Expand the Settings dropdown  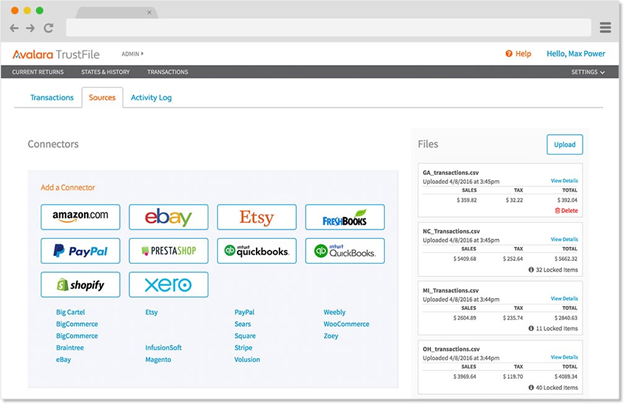[x=588, y=72]
